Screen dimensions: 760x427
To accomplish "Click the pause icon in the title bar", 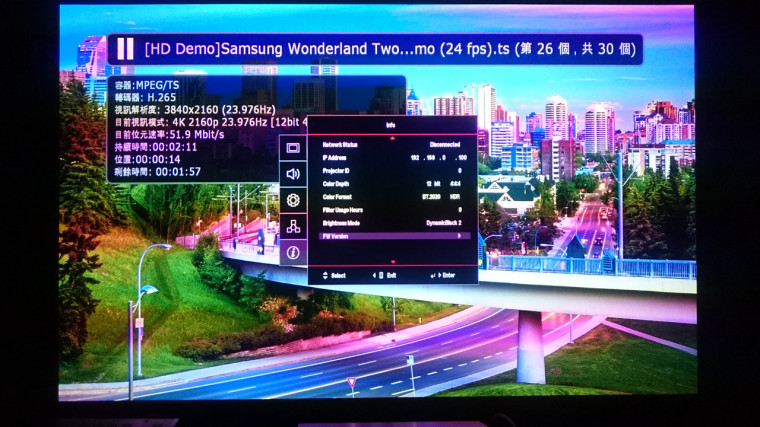I will 125,49.
